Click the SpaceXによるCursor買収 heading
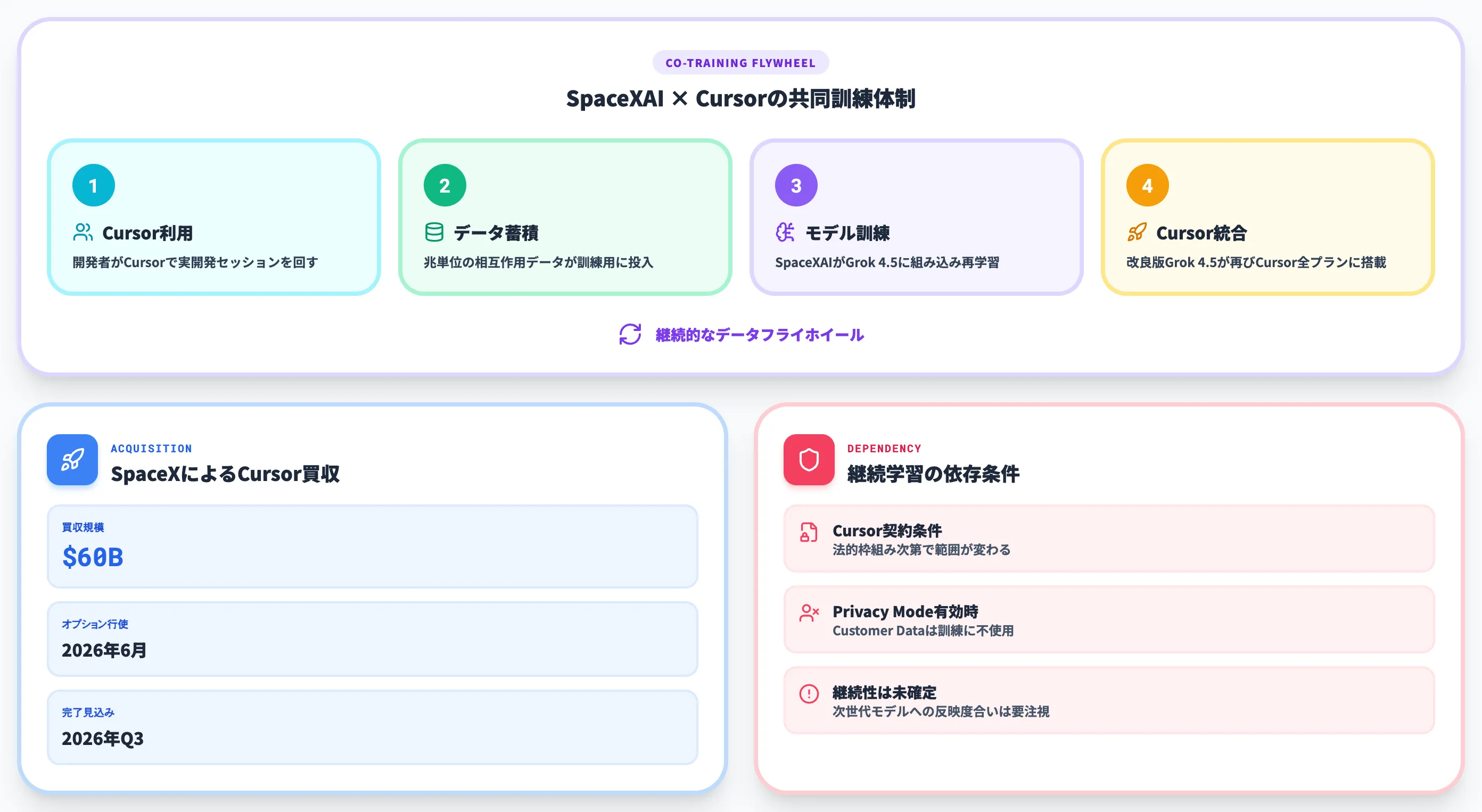Screen dimensions: 1482x812 [226, 474]
